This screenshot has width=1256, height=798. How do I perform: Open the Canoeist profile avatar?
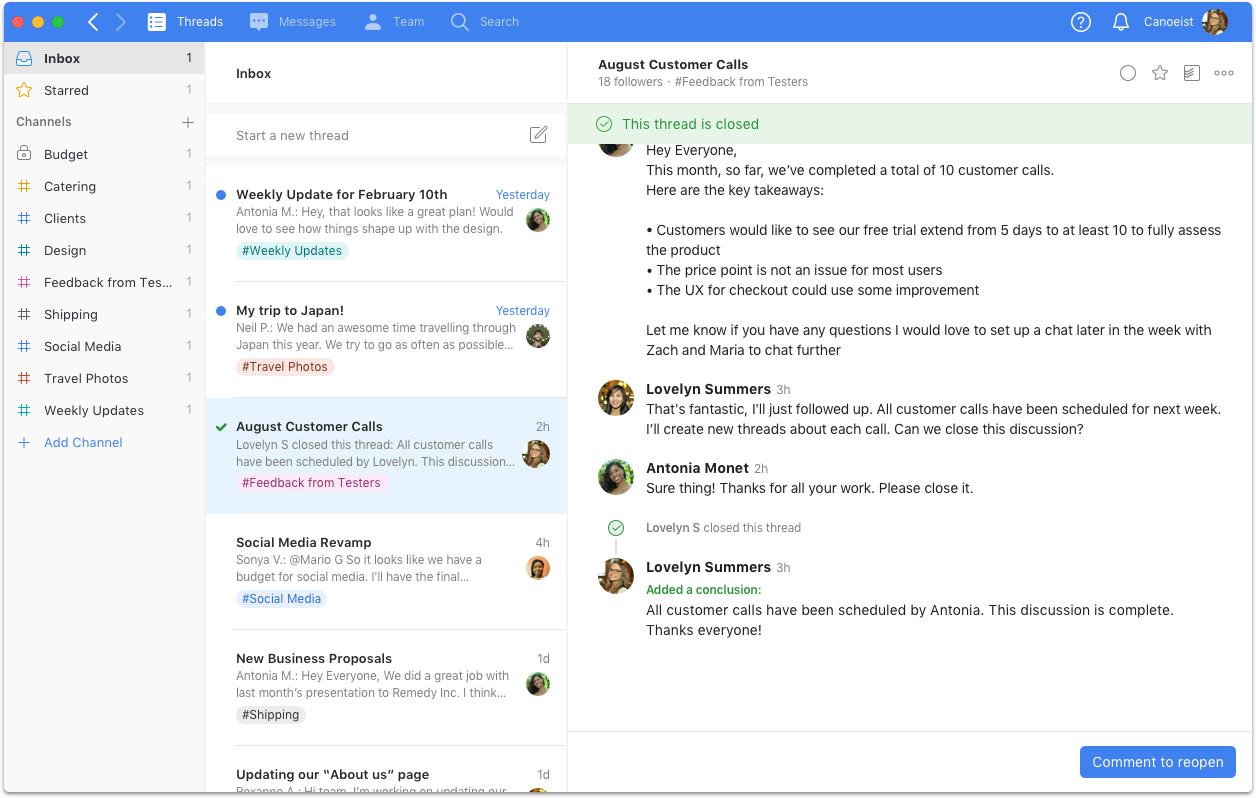pyautogui.click(x=1215, y=22)
